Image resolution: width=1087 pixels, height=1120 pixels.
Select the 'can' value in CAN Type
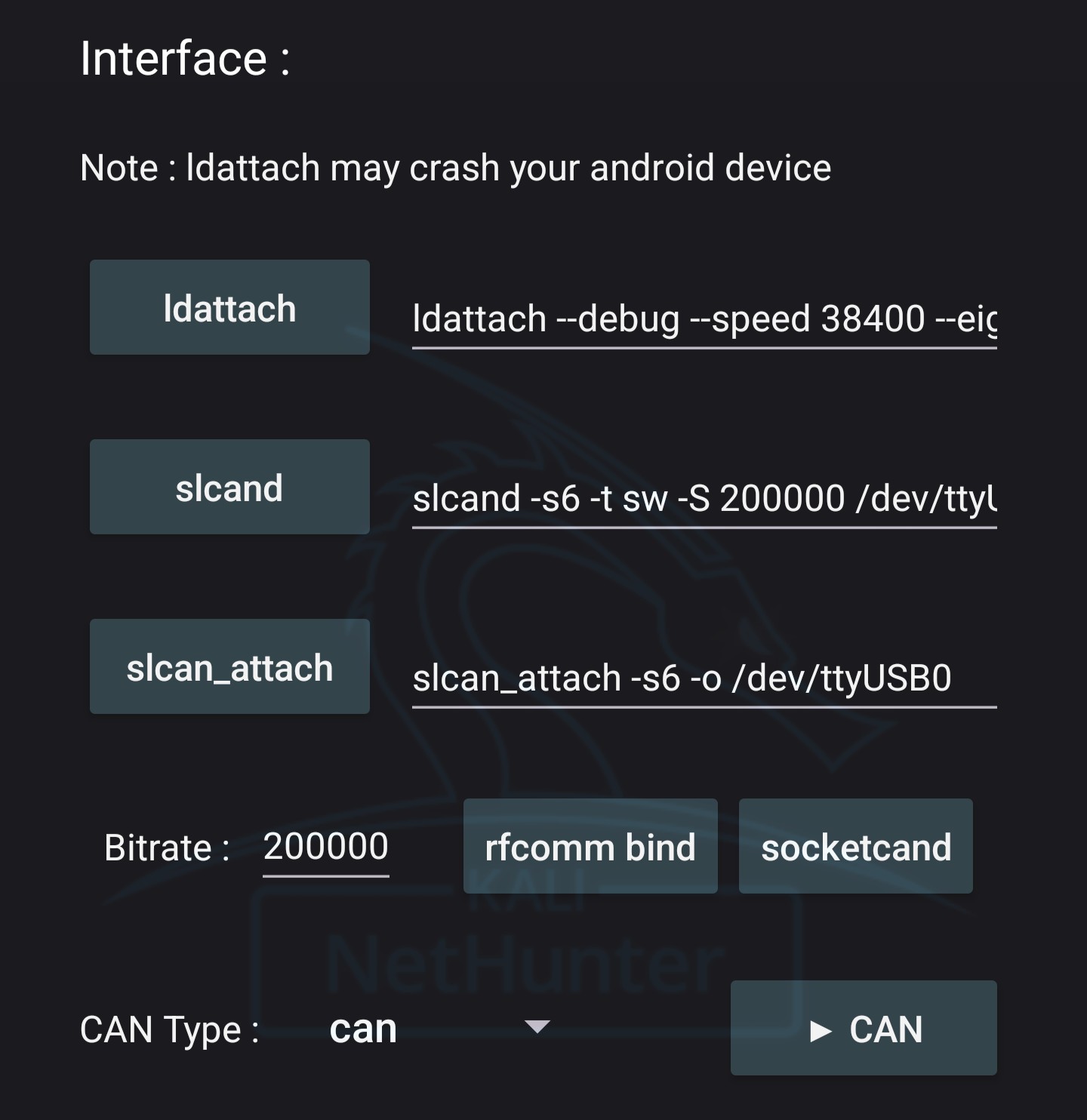[x=363, y=1029]
